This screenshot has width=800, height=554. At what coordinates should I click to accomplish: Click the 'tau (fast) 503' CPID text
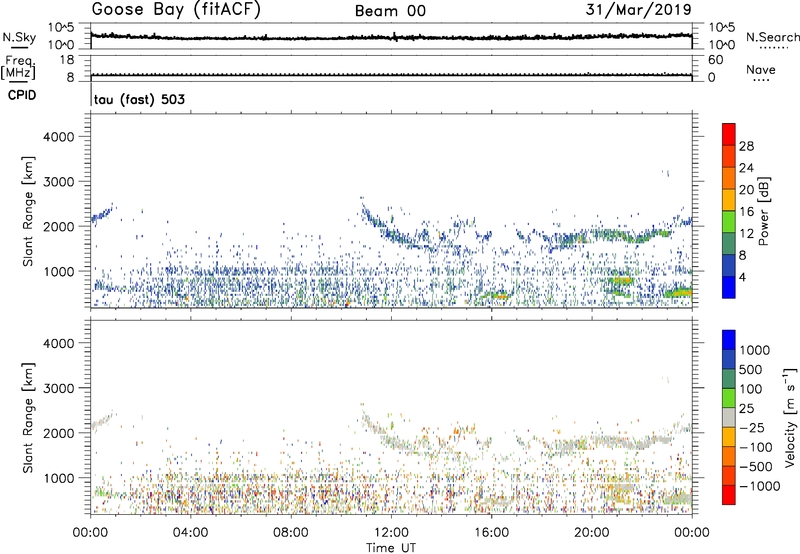[139, 99]
